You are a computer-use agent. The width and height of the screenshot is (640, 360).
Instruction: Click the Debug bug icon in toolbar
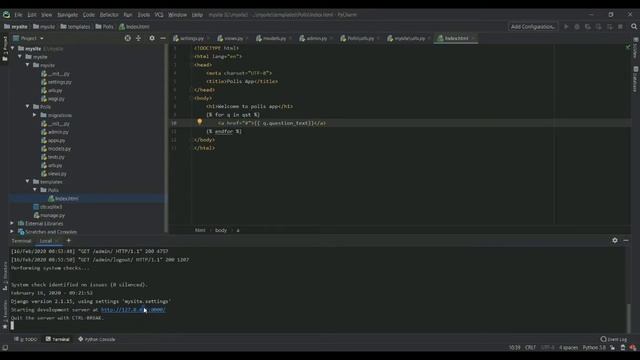(577, 27)
